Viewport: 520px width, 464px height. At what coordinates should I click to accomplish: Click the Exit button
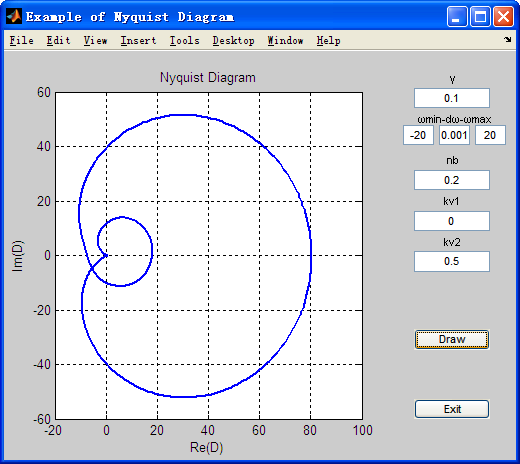[452, 409]
